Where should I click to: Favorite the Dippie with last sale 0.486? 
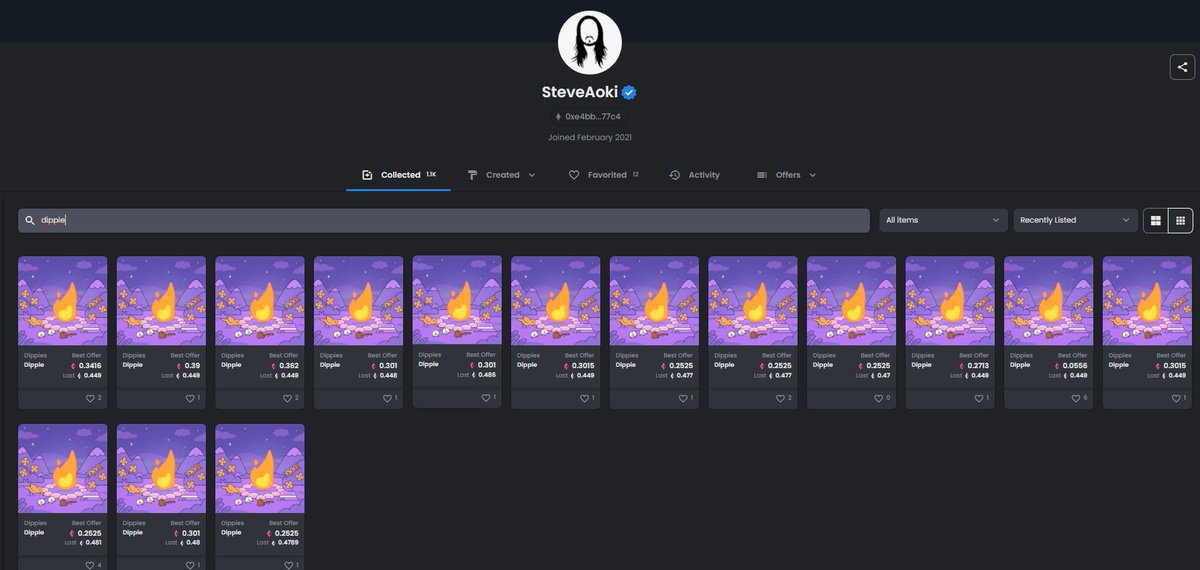(x=485, y=397)
